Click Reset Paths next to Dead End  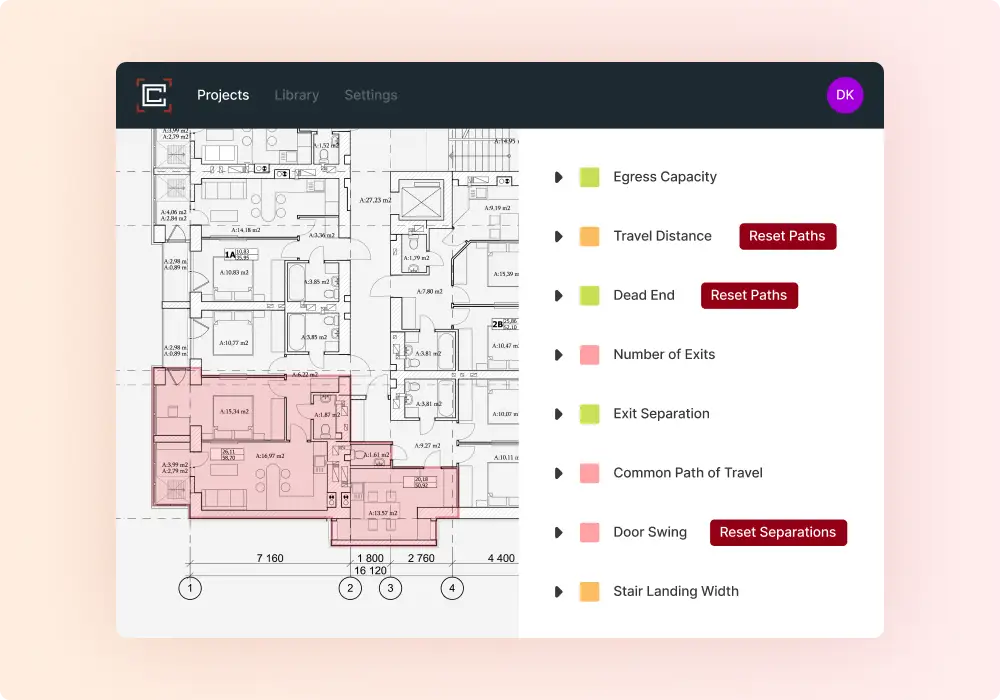749,295
